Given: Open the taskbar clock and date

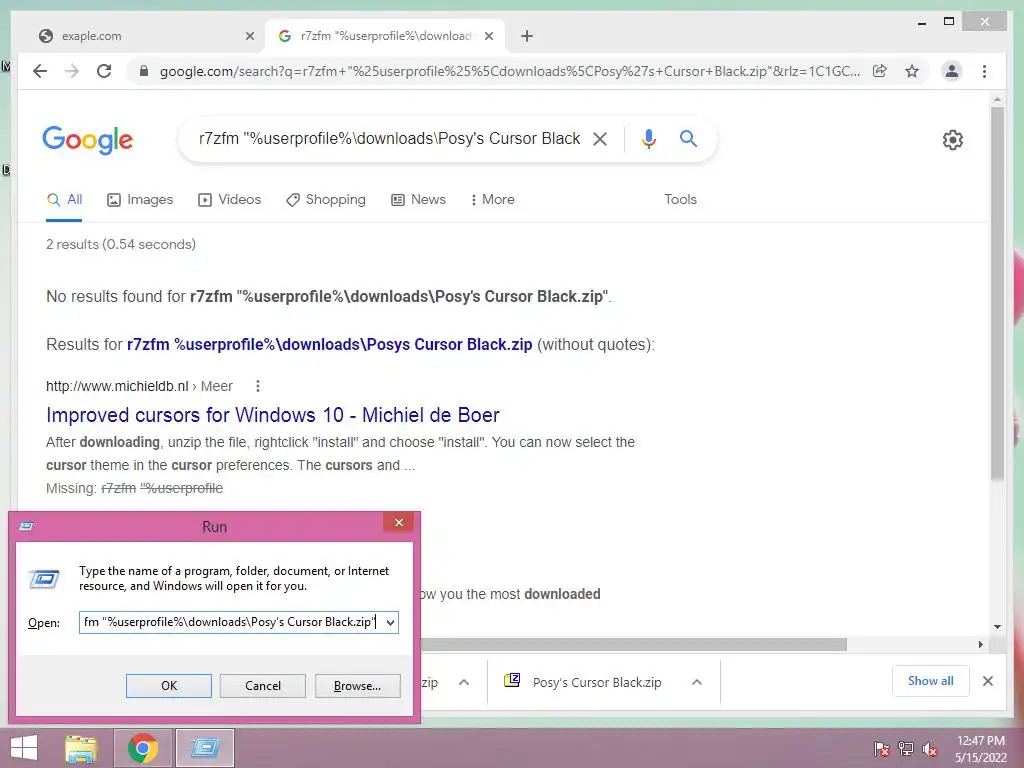Looking at the screenshot, I should tap(981, 749).
